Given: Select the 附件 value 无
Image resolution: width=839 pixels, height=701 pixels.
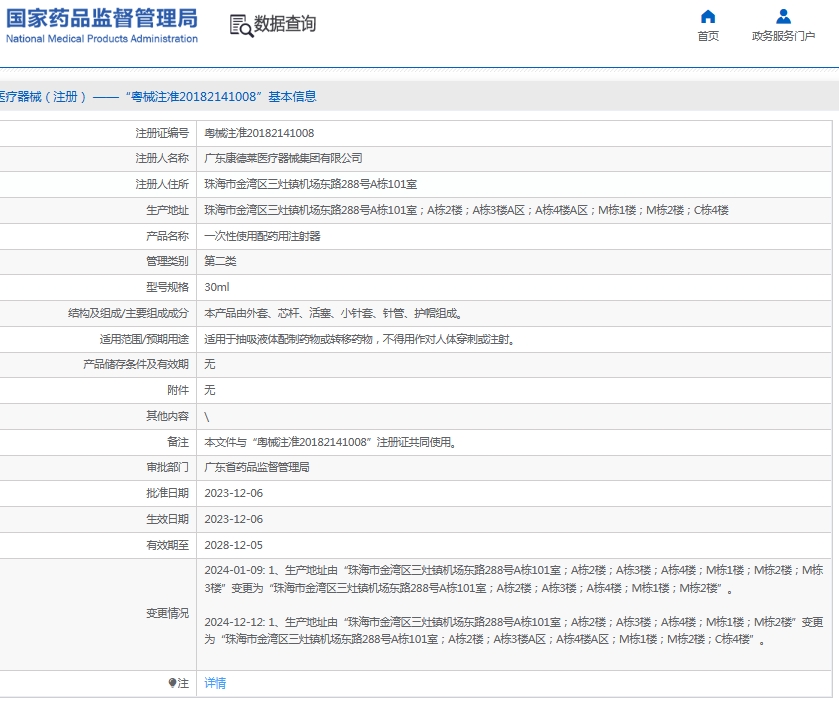Looking at the screenshot, I should click(x=210, y=390).
